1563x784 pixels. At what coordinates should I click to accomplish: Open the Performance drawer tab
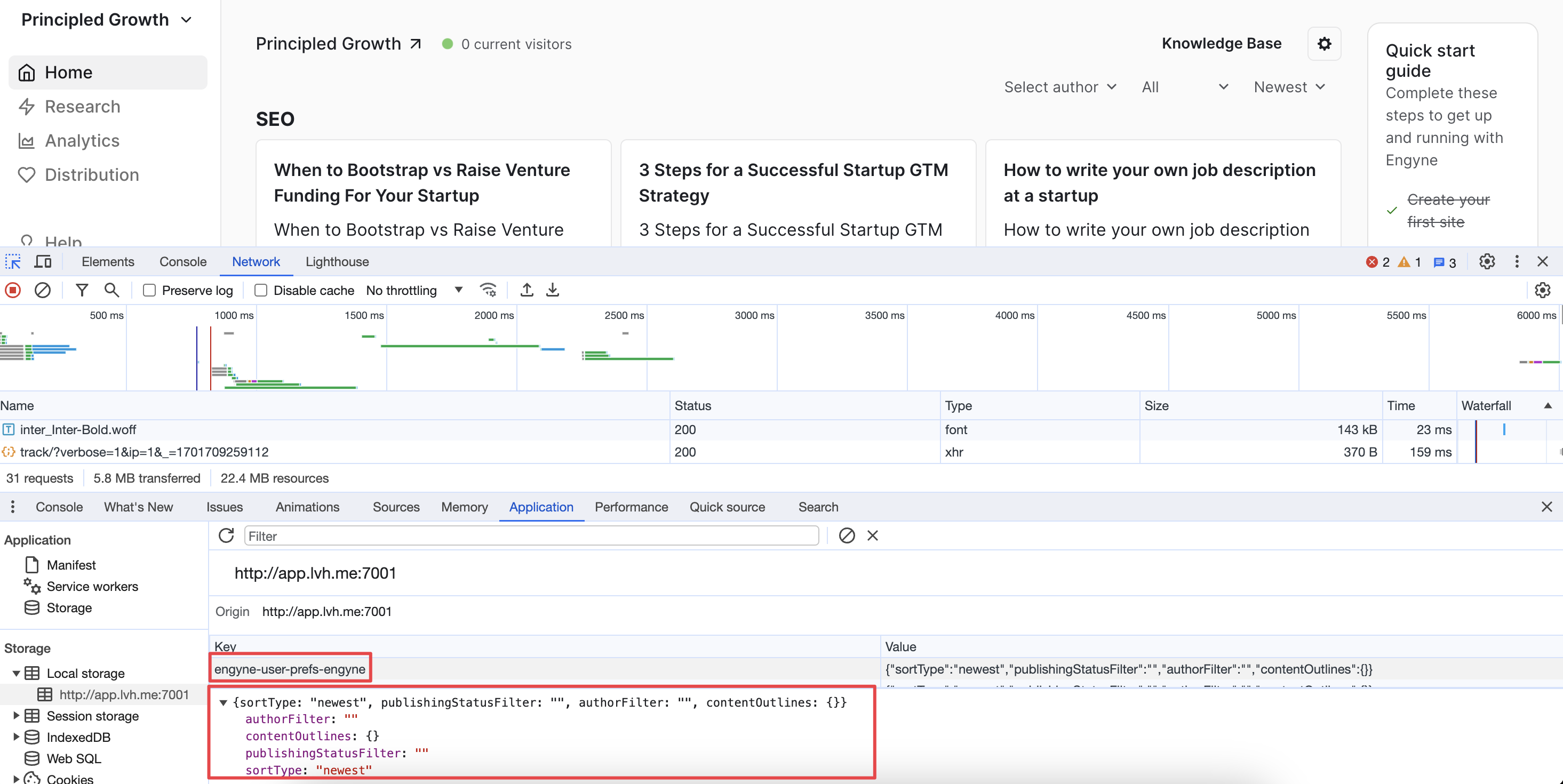pos(631,507)
